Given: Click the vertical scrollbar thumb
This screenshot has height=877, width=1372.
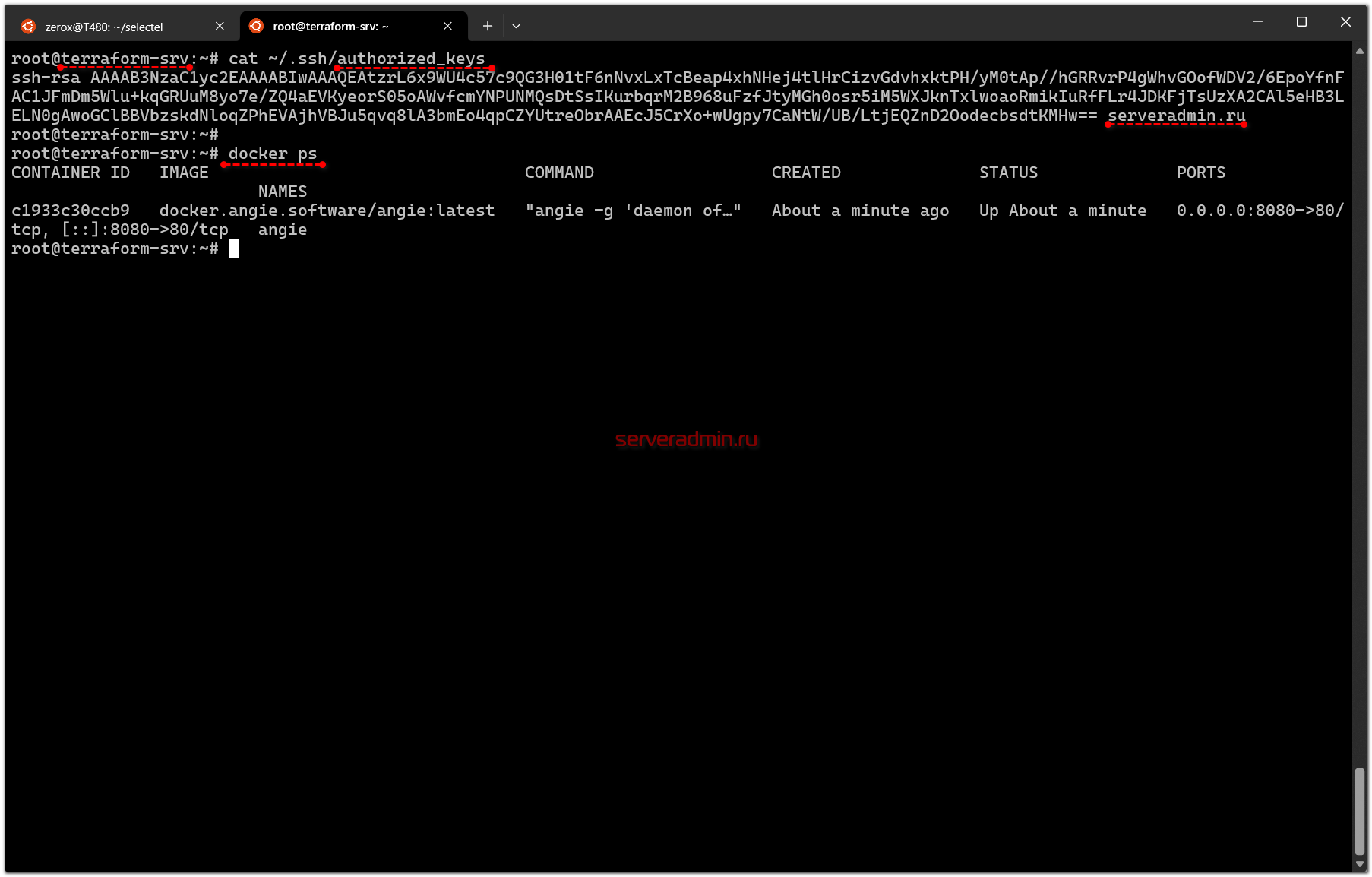Looking at the screenshot, I should point(1359,811).
